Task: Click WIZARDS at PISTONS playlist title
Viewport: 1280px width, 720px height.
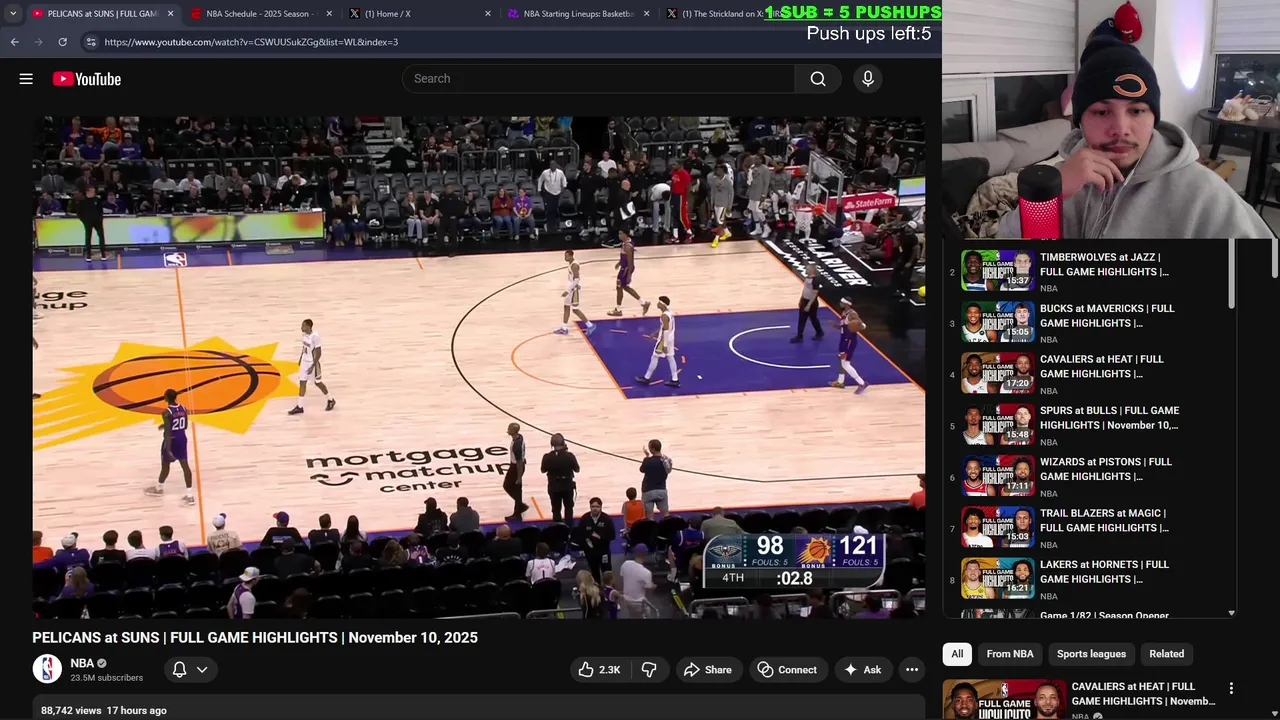Action: click(x=1105, y=469)
